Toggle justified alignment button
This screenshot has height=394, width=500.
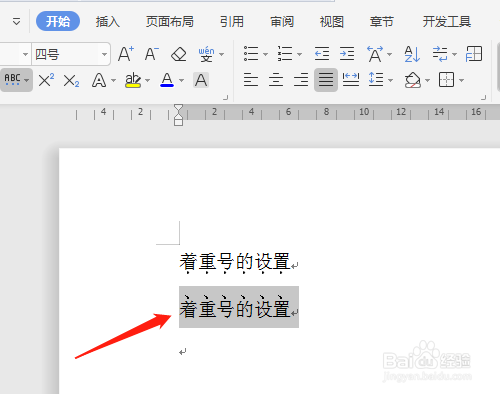pos(326,80)
